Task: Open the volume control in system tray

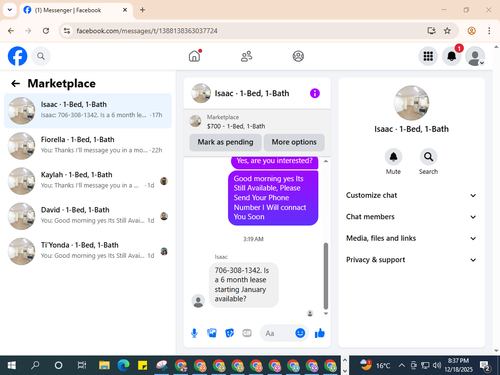Action: 436,366
